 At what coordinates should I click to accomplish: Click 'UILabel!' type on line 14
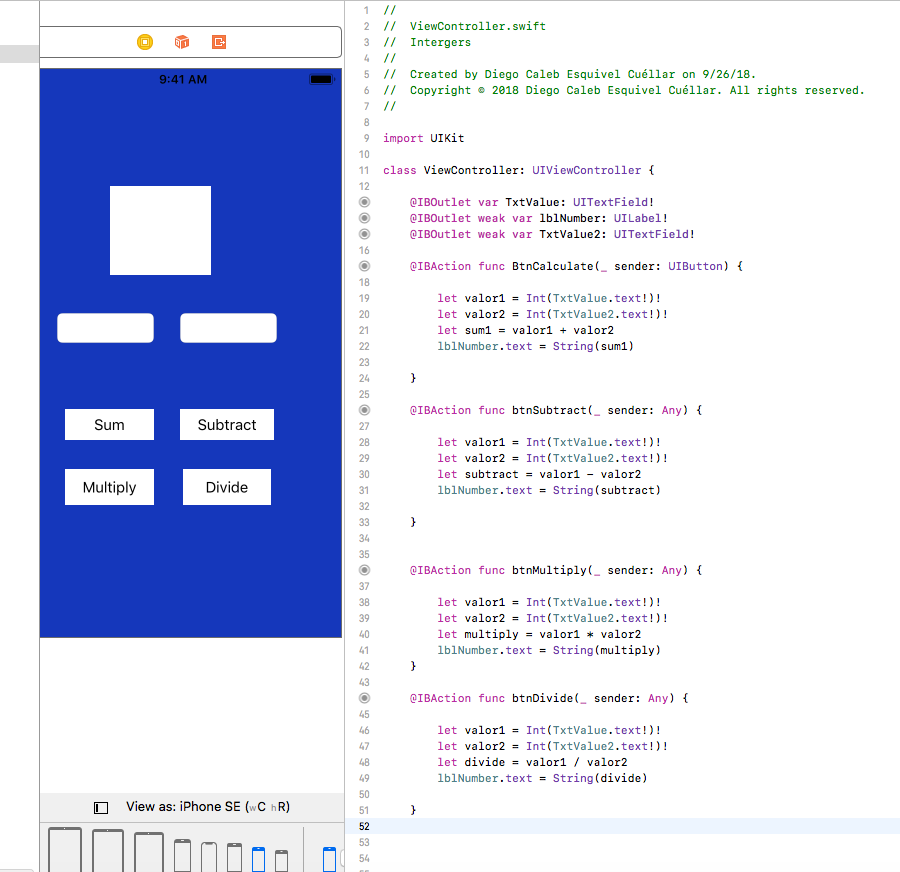click(641, 218)
